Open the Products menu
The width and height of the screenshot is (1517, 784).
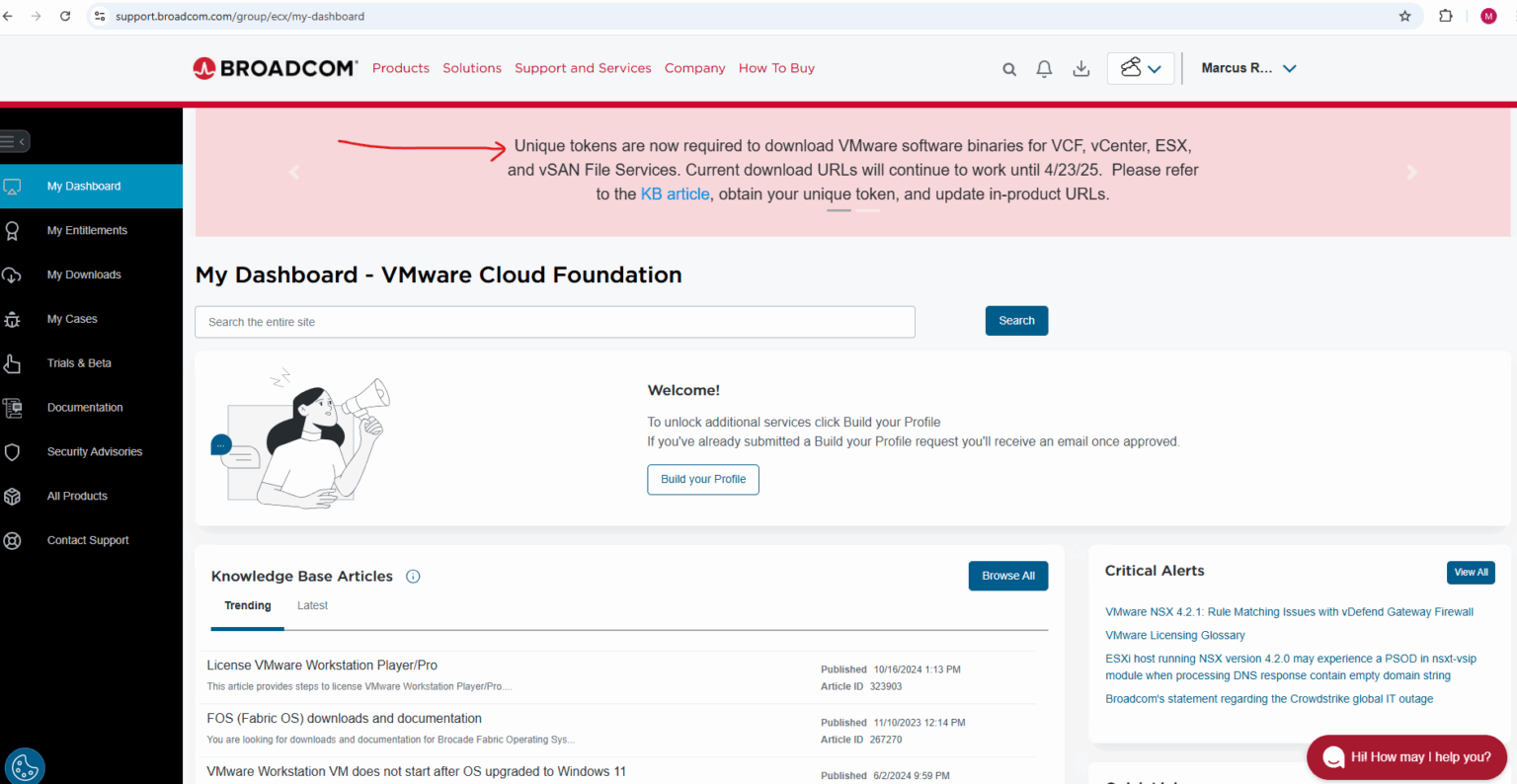pyautogui.click(x=400, y=68)
